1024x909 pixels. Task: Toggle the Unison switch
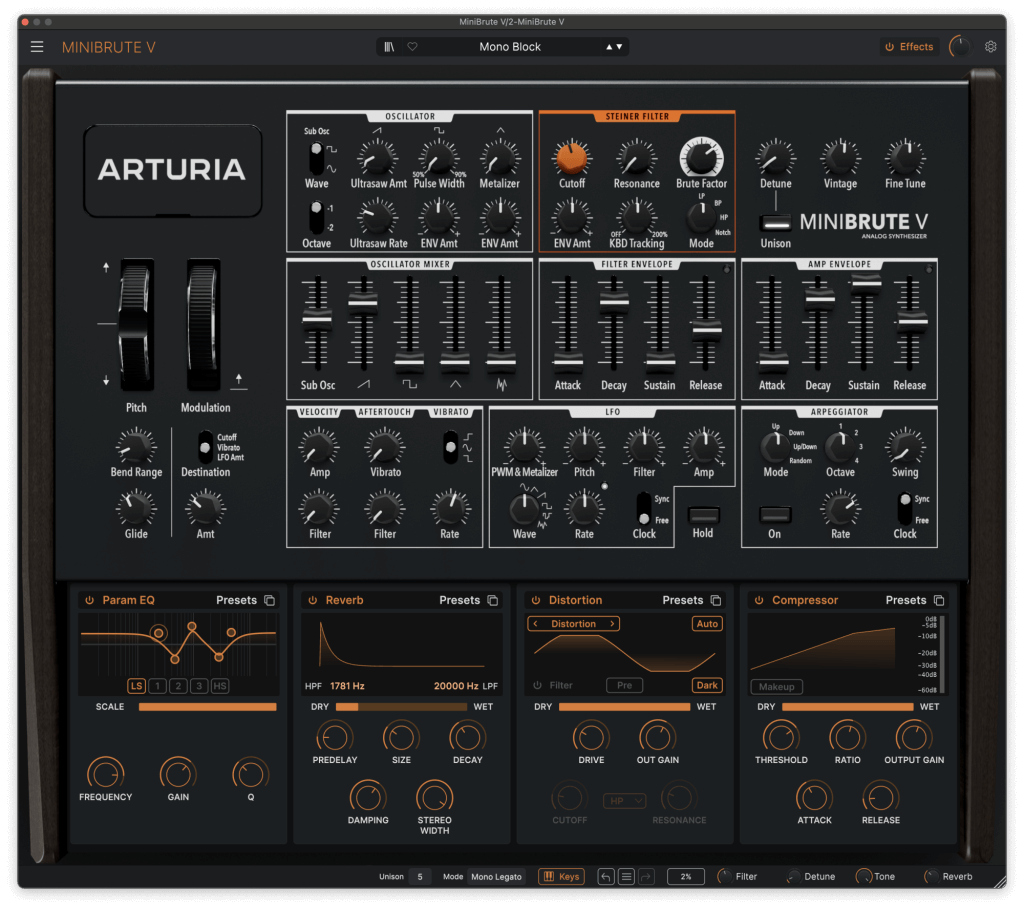[775, 223]
